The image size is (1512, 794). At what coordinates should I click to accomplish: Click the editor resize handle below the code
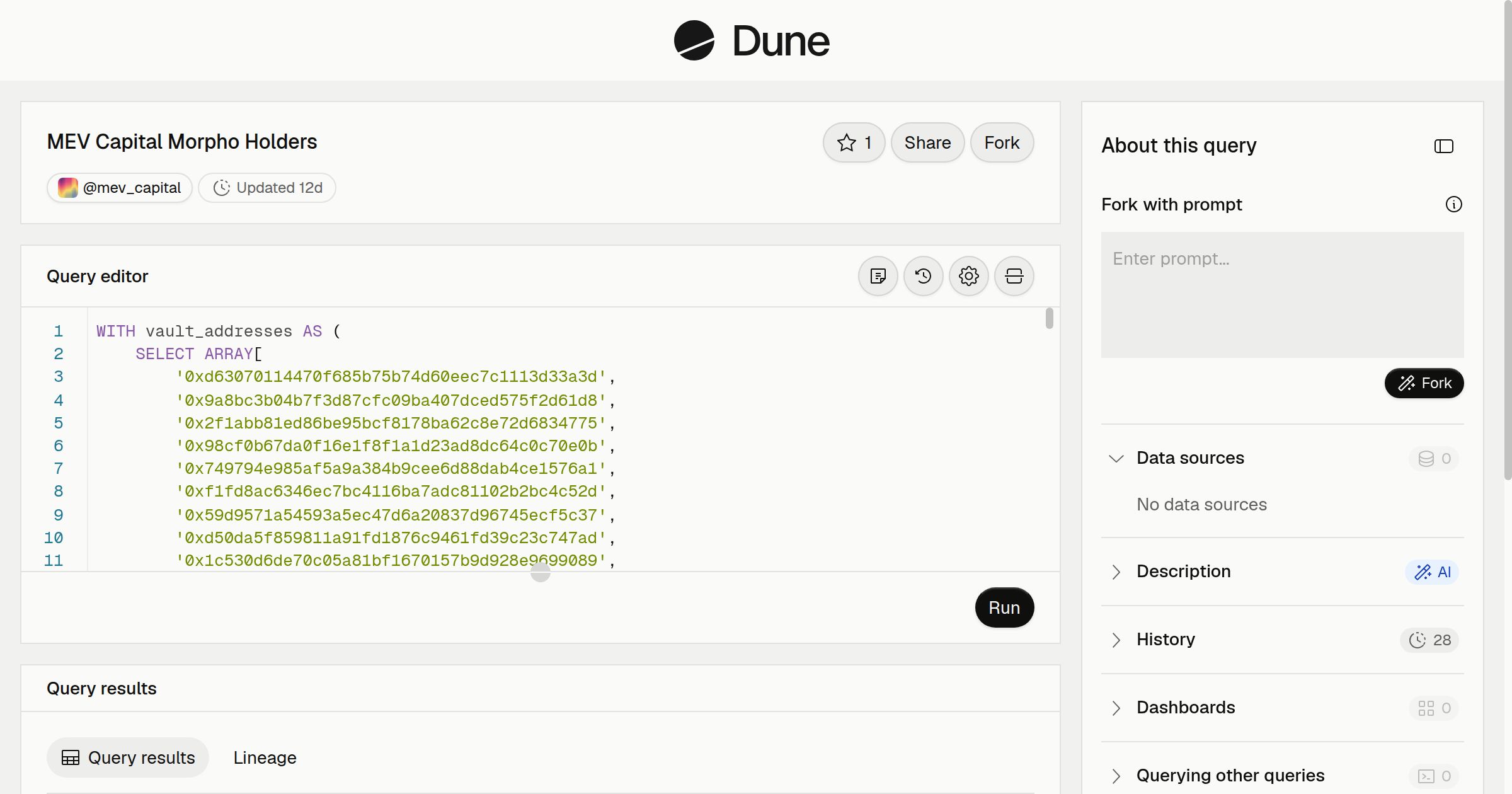pyautogui.click(x=541, y=572)
